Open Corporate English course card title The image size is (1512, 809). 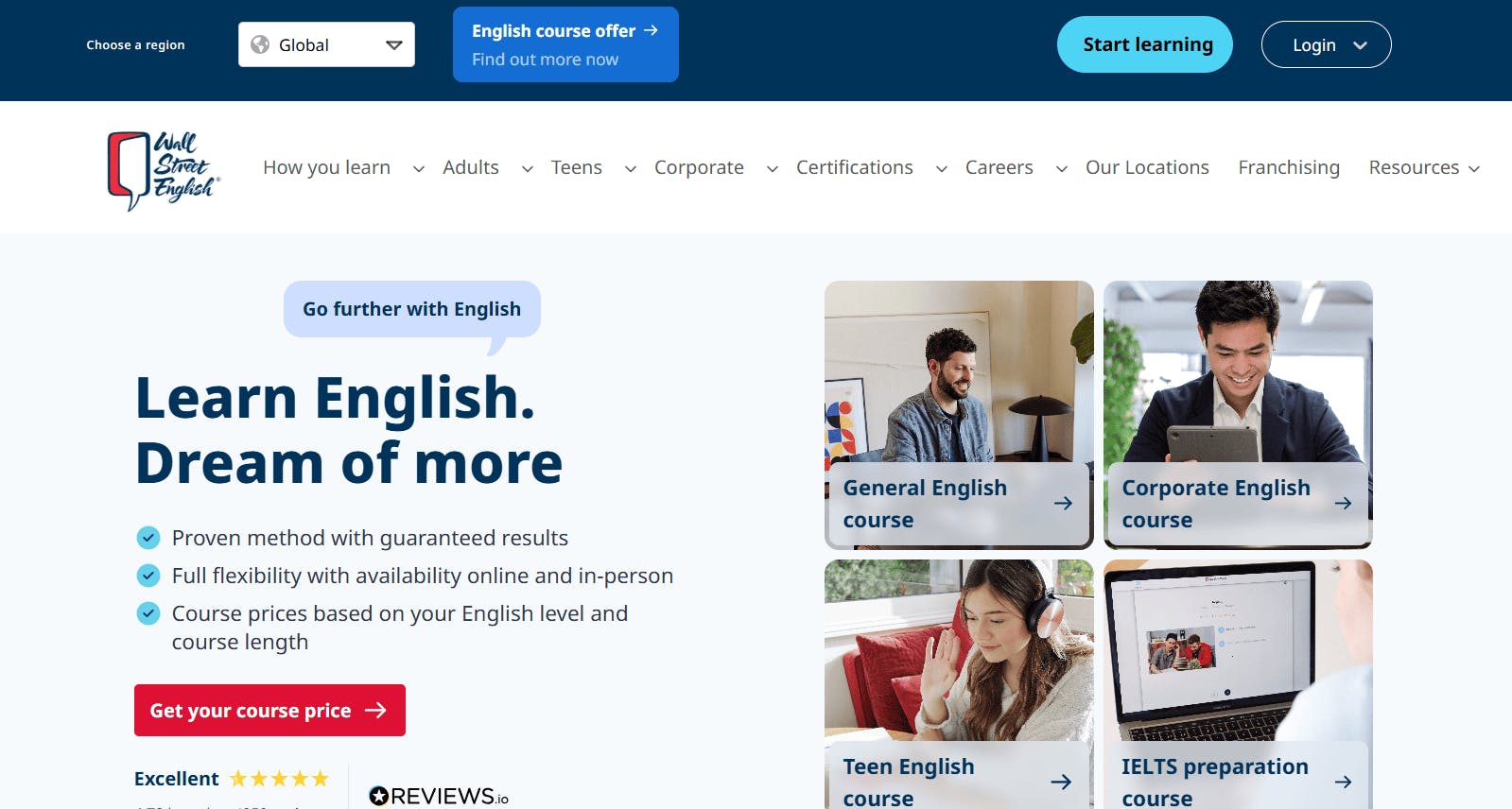point(1216,504)
